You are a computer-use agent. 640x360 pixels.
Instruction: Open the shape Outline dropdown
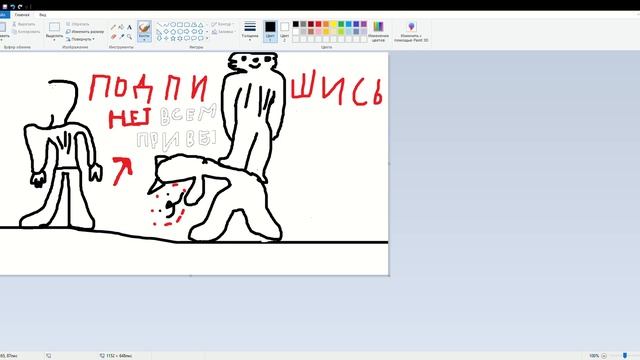tap(223, 24)
